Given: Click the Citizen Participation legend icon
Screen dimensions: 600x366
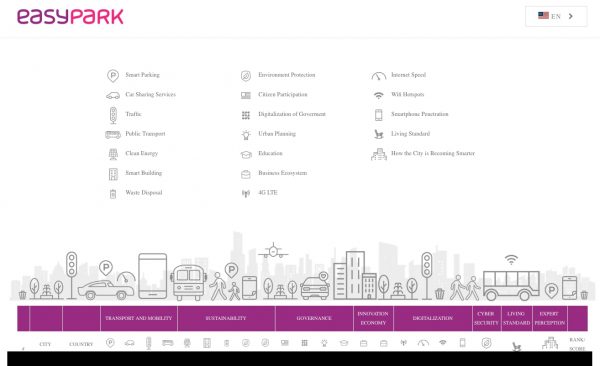Looking at the screenshot, I should [246, 95].
